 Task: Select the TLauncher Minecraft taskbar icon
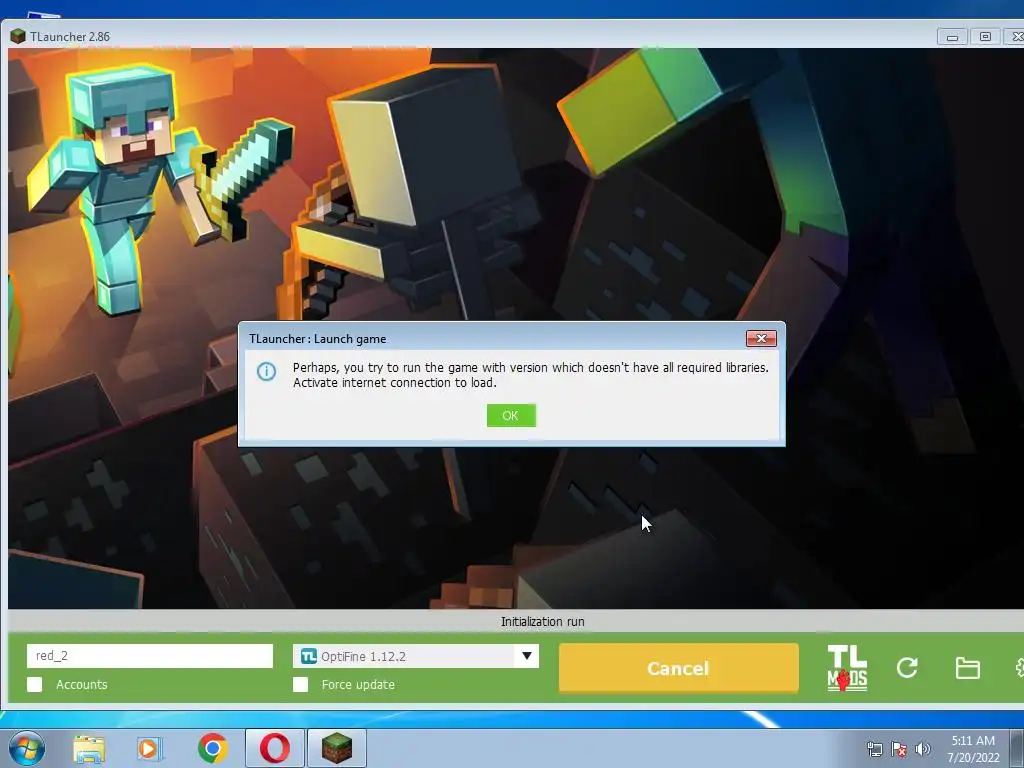pos(337,748)
